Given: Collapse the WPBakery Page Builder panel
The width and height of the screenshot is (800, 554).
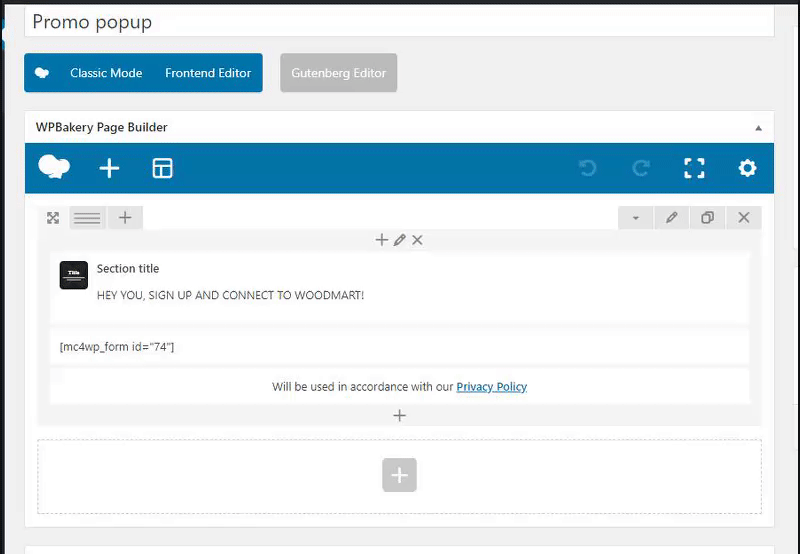Looking at the screenshot, I should 758,128.
